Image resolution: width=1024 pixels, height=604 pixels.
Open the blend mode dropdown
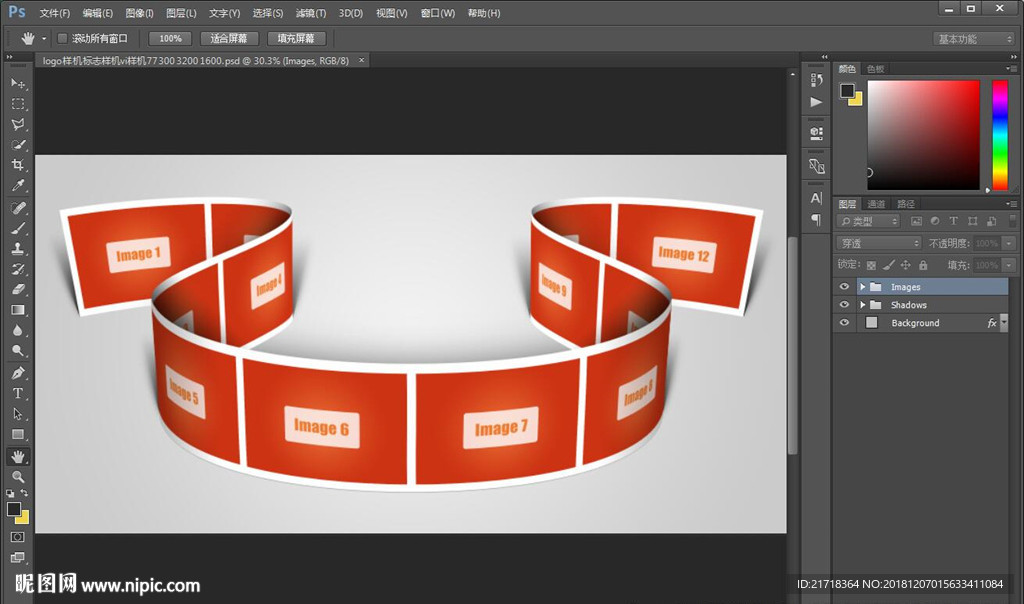pos(879,243)
